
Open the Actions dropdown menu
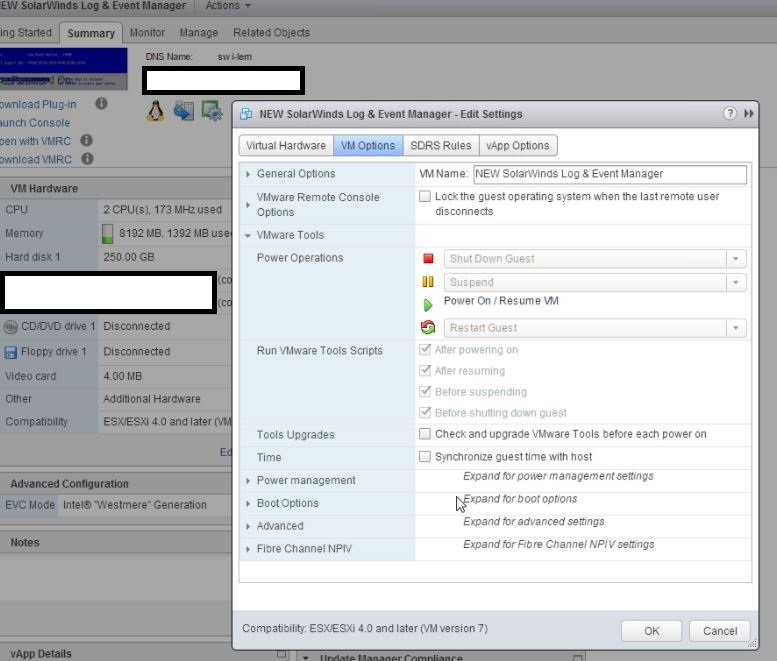[x=228, y=6]
